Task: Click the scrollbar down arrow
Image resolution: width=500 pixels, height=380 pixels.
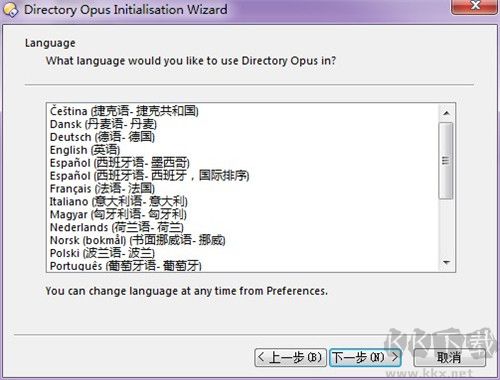Action: coord(446,262)
